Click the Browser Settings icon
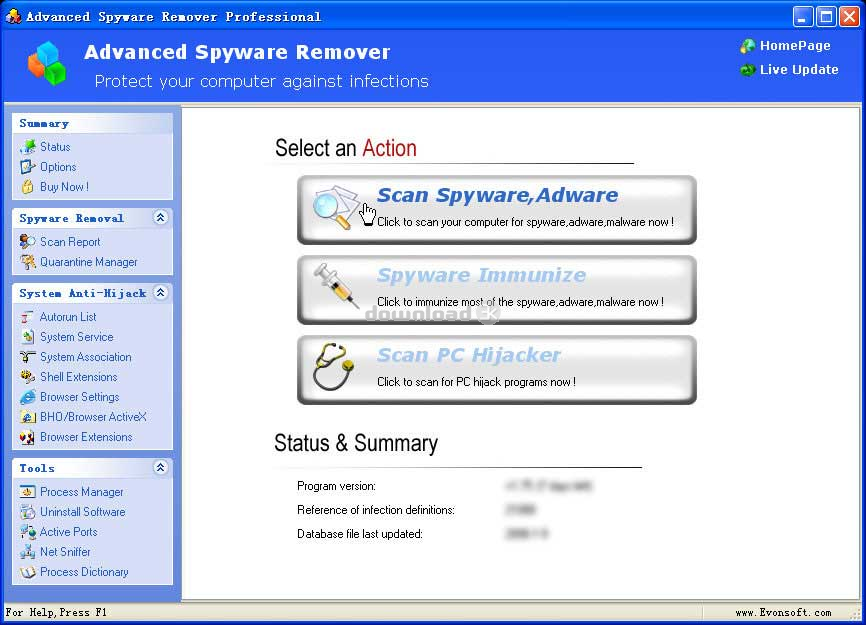Image resolution: width=866 pixels, height=625 pixels. pyautogui.click(x=28, y=397)
